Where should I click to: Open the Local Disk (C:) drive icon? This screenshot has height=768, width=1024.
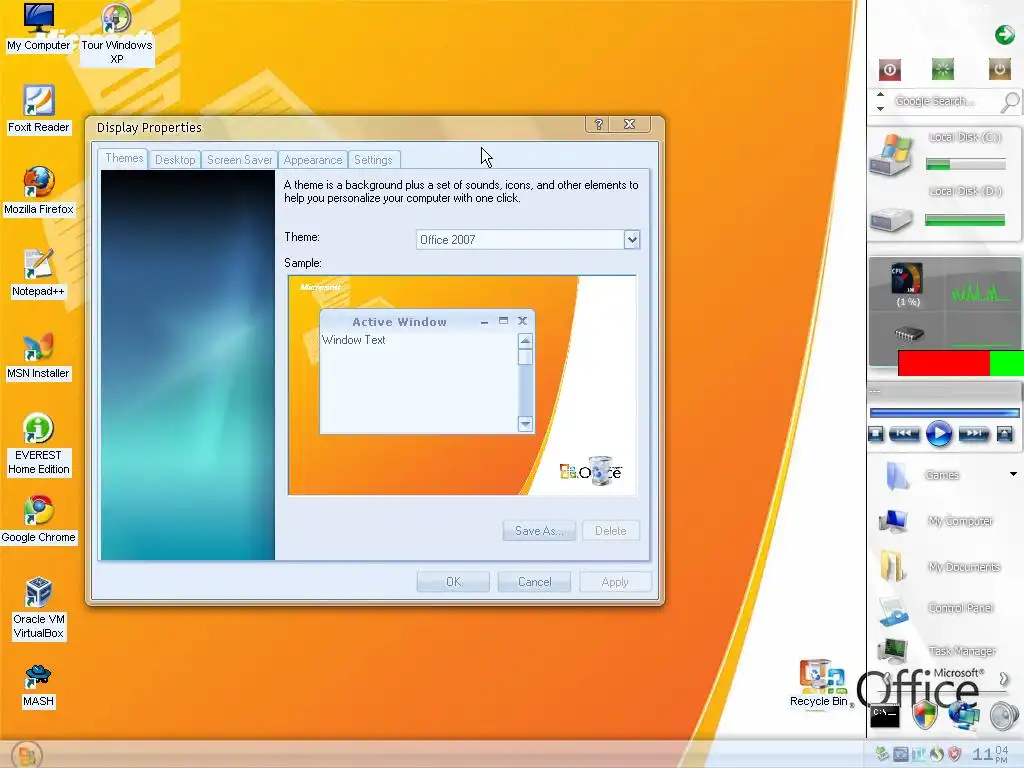point(891,155)
